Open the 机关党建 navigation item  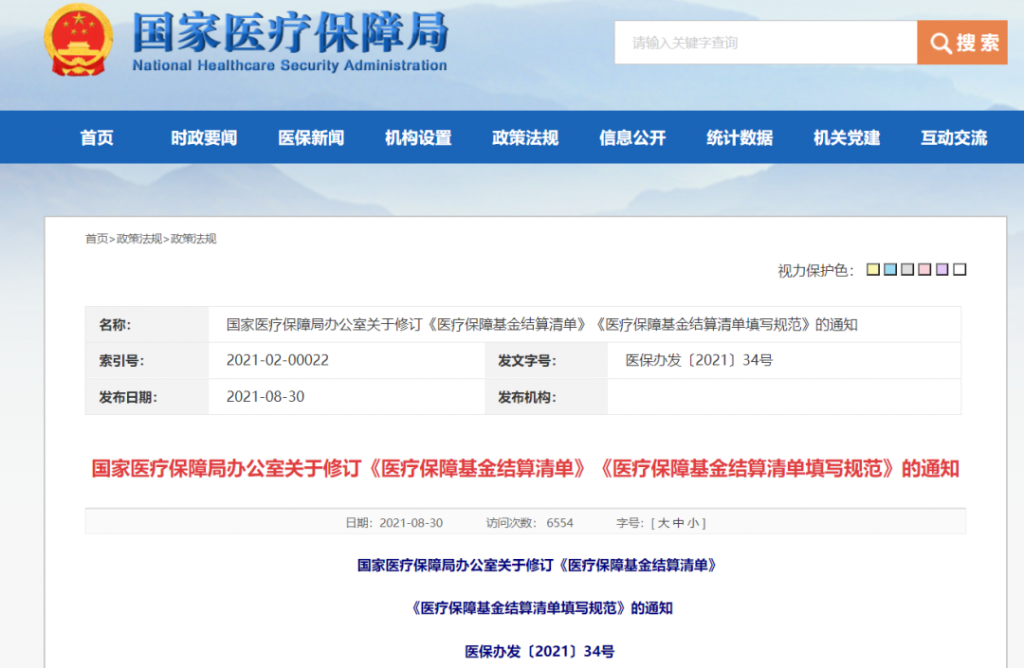click(846, 138)
